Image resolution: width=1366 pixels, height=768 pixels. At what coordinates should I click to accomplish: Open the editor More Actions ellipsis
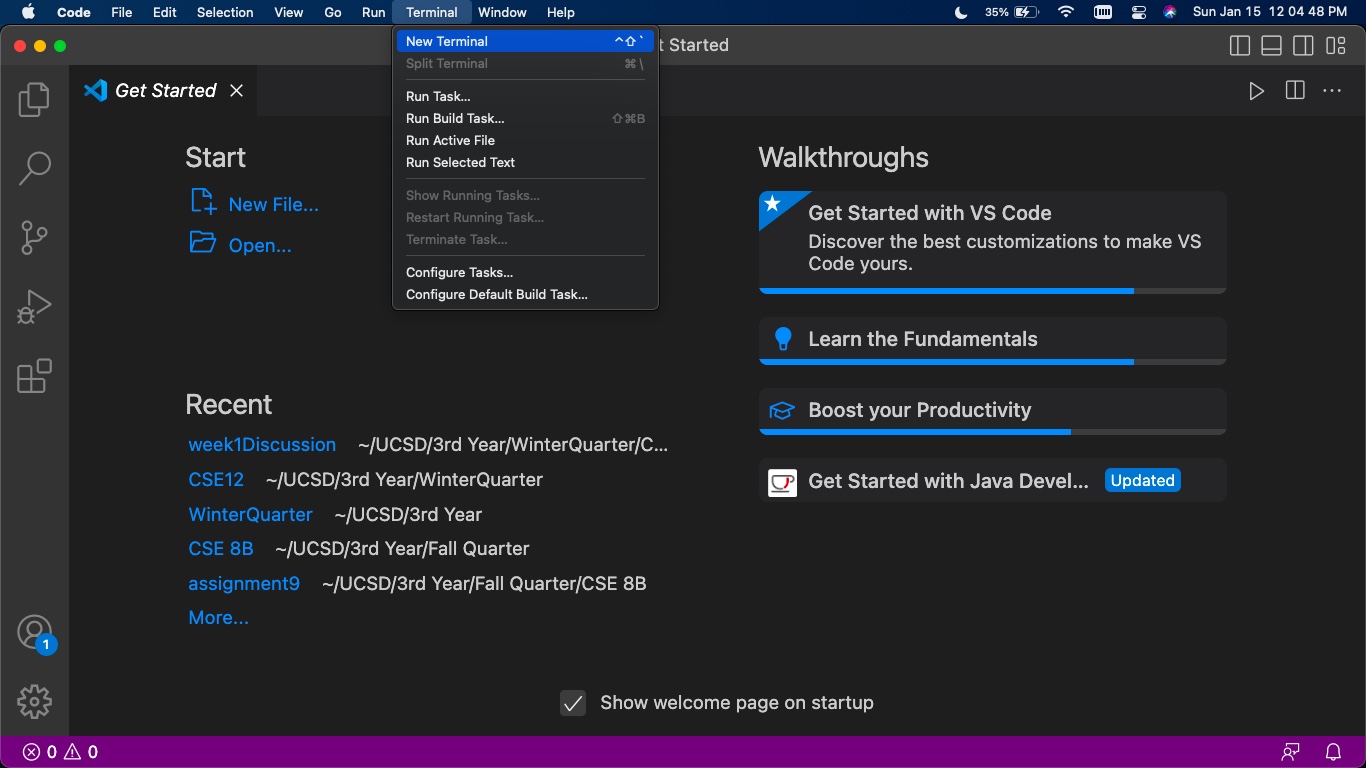[x=1332, y=91]
